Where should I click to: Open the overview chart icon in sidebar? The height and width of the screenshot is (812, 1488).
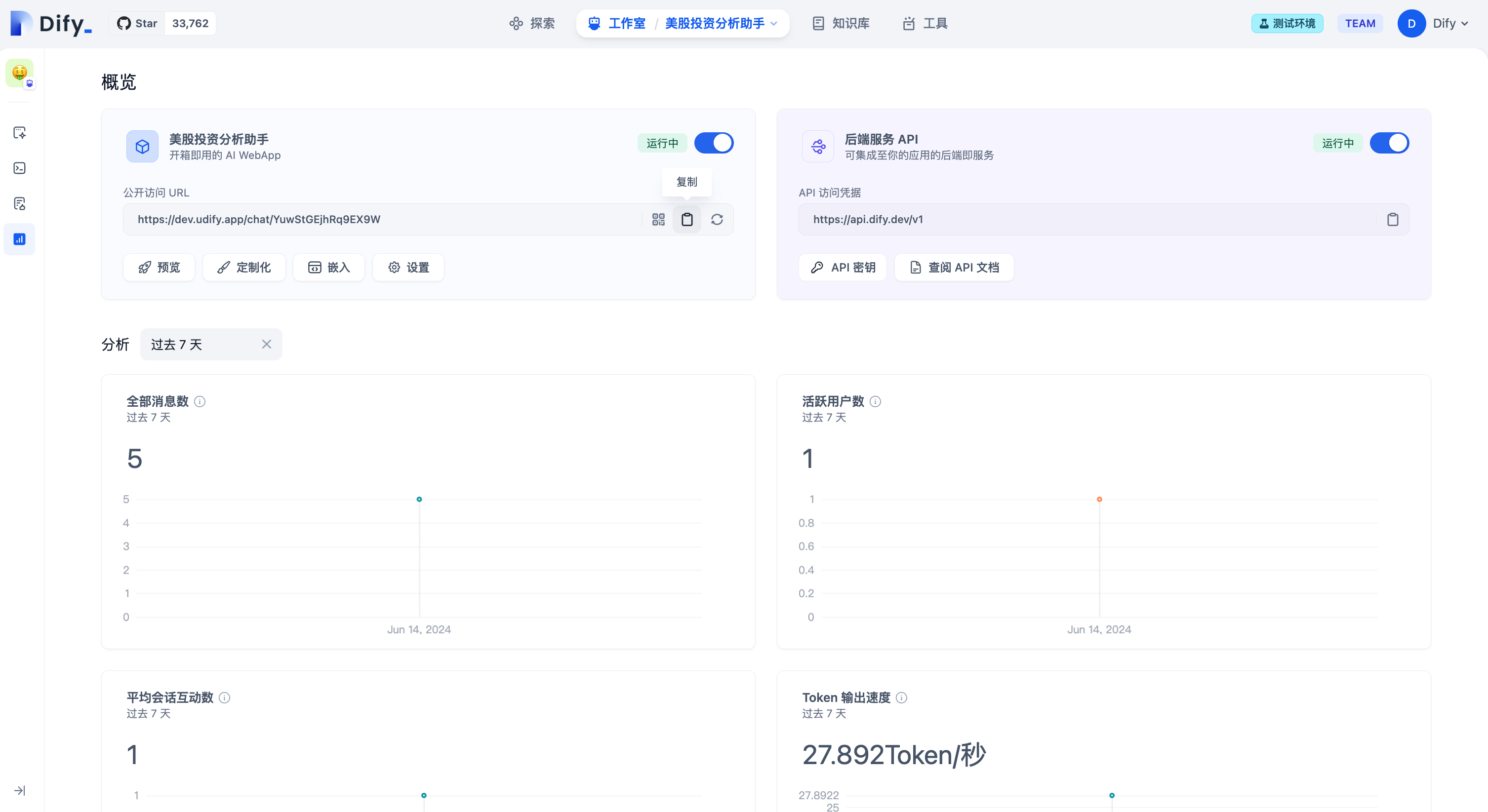[20, 239]
